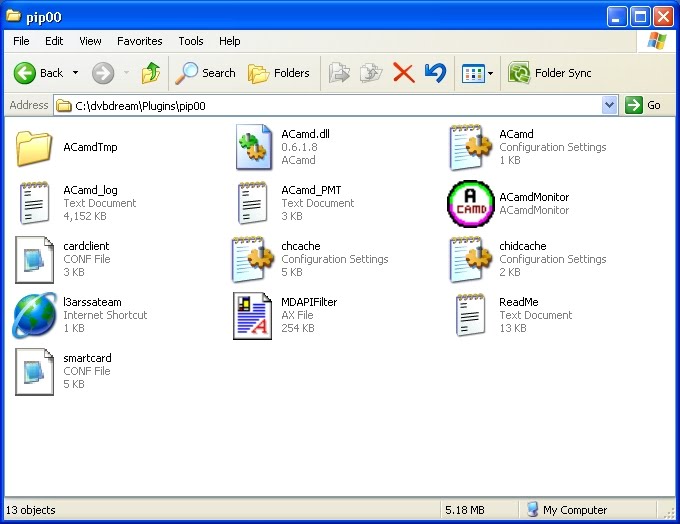Click the ACamd_log file name
Viewport: 680px width, 524px height.
(90, 190)
